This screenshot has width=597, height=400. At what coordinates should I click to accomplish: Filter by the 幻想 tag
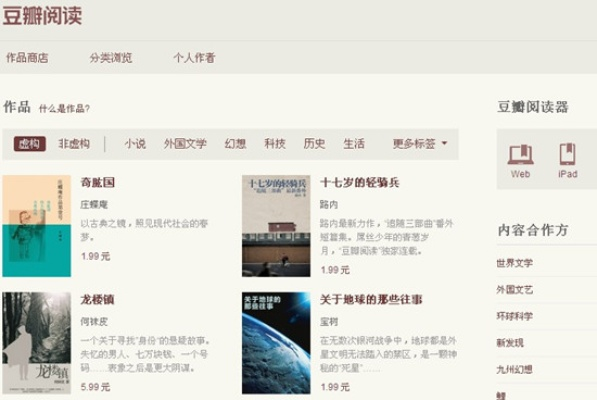[x=235, y=143]
